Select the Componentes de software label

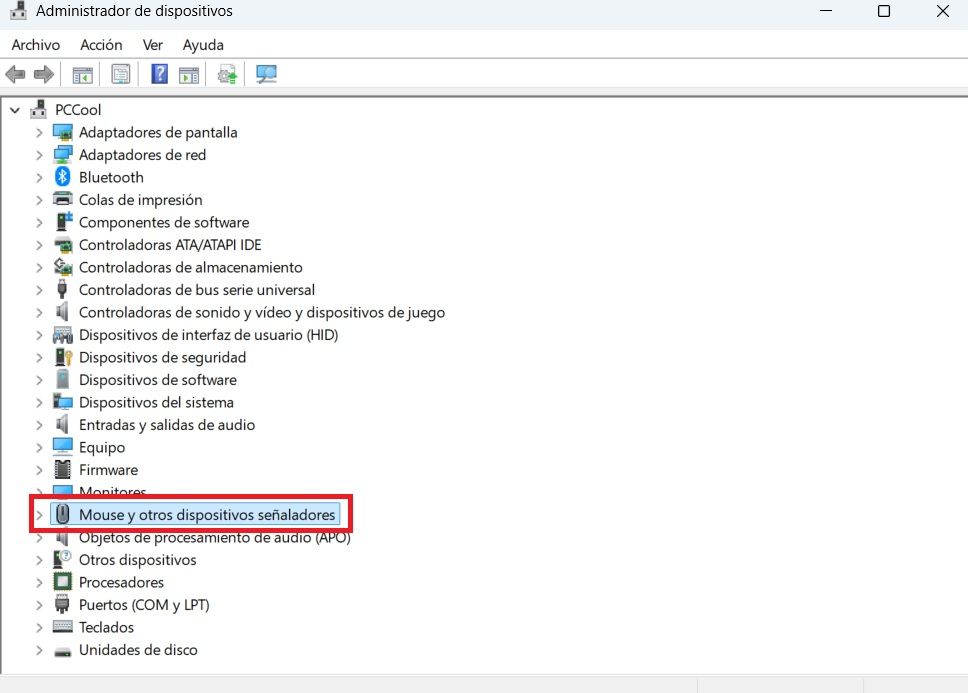[x=164, y=222]
